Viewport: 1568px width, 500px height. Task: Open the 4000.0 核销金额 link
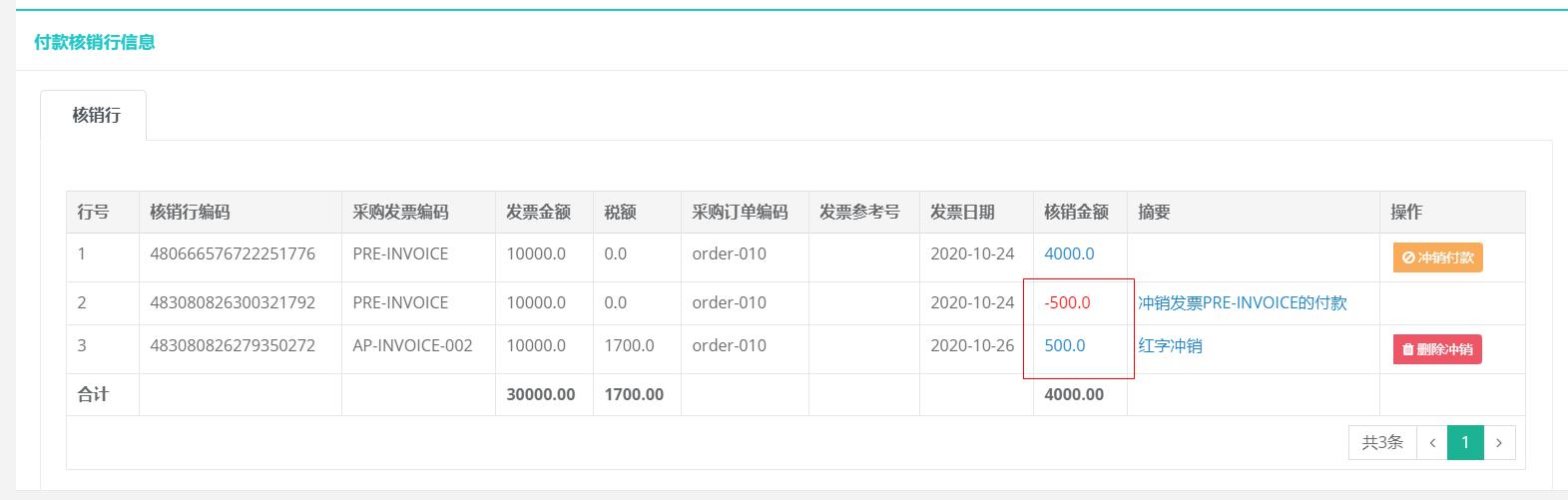tap(1069, 253)
